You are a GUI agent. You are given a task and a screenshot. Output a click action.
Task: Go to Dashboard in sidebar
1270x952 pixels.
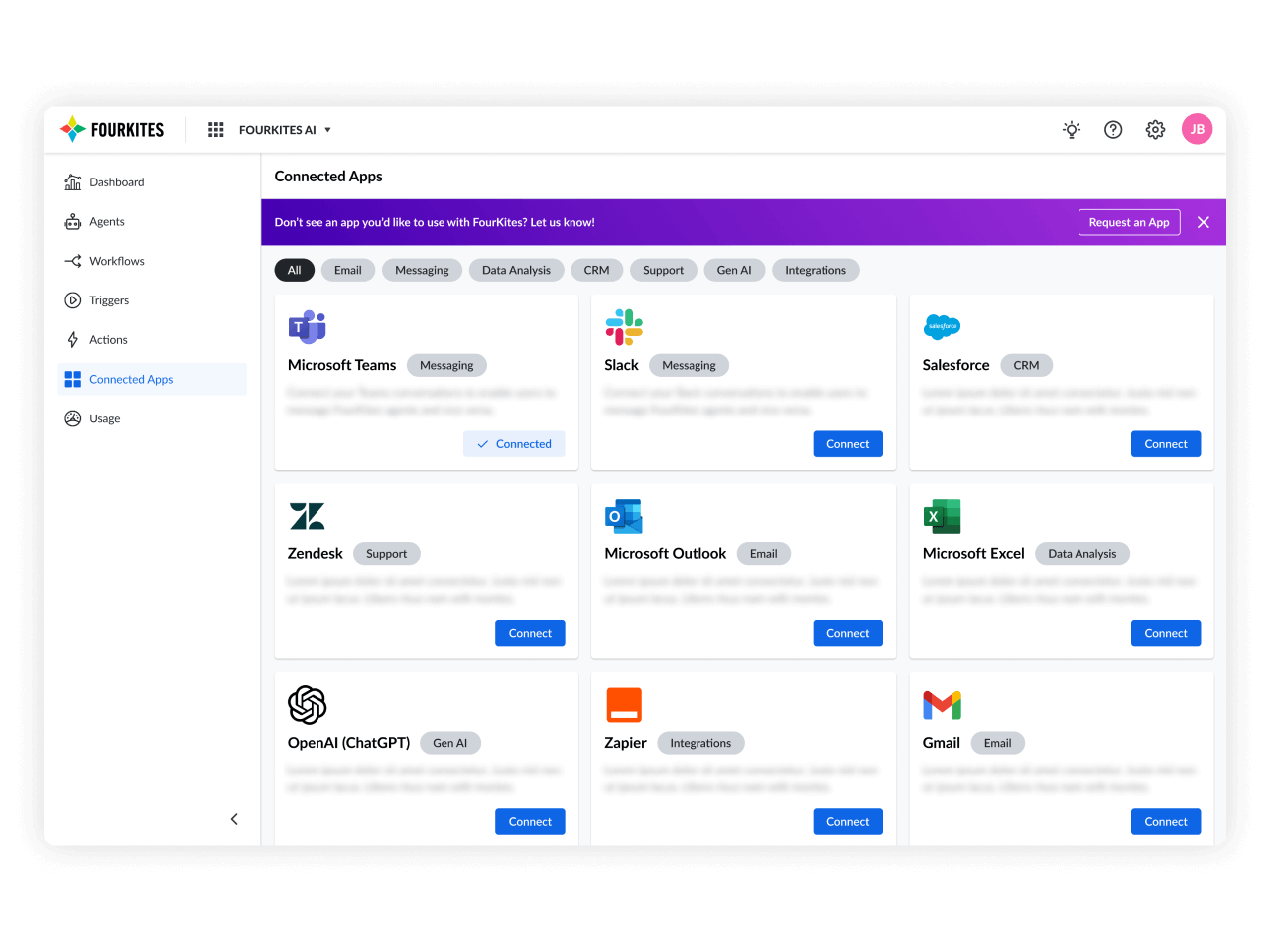152,182
